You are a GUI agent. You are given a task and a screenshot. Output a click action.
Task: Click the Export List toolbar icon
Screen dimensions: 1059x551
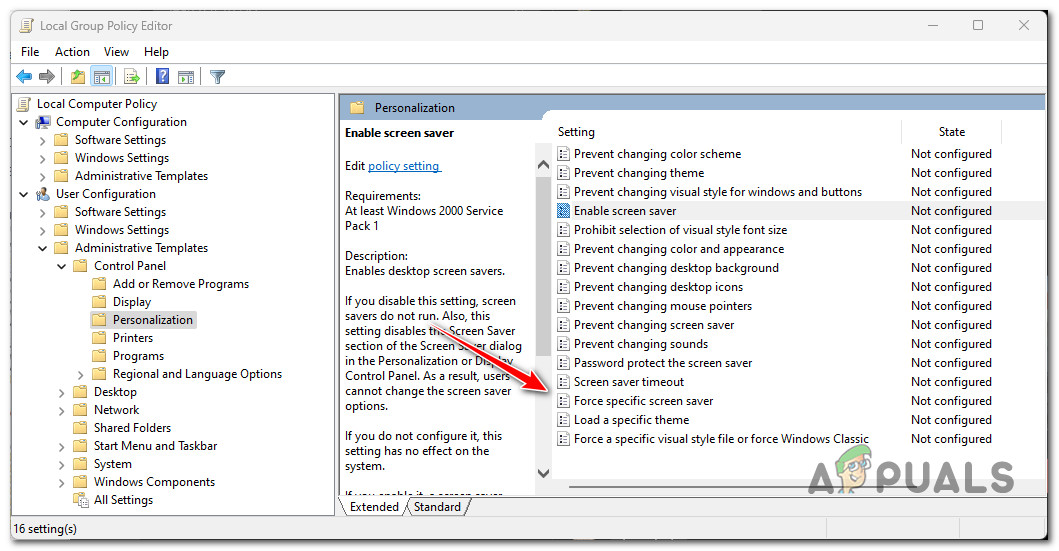pos(132,77)
